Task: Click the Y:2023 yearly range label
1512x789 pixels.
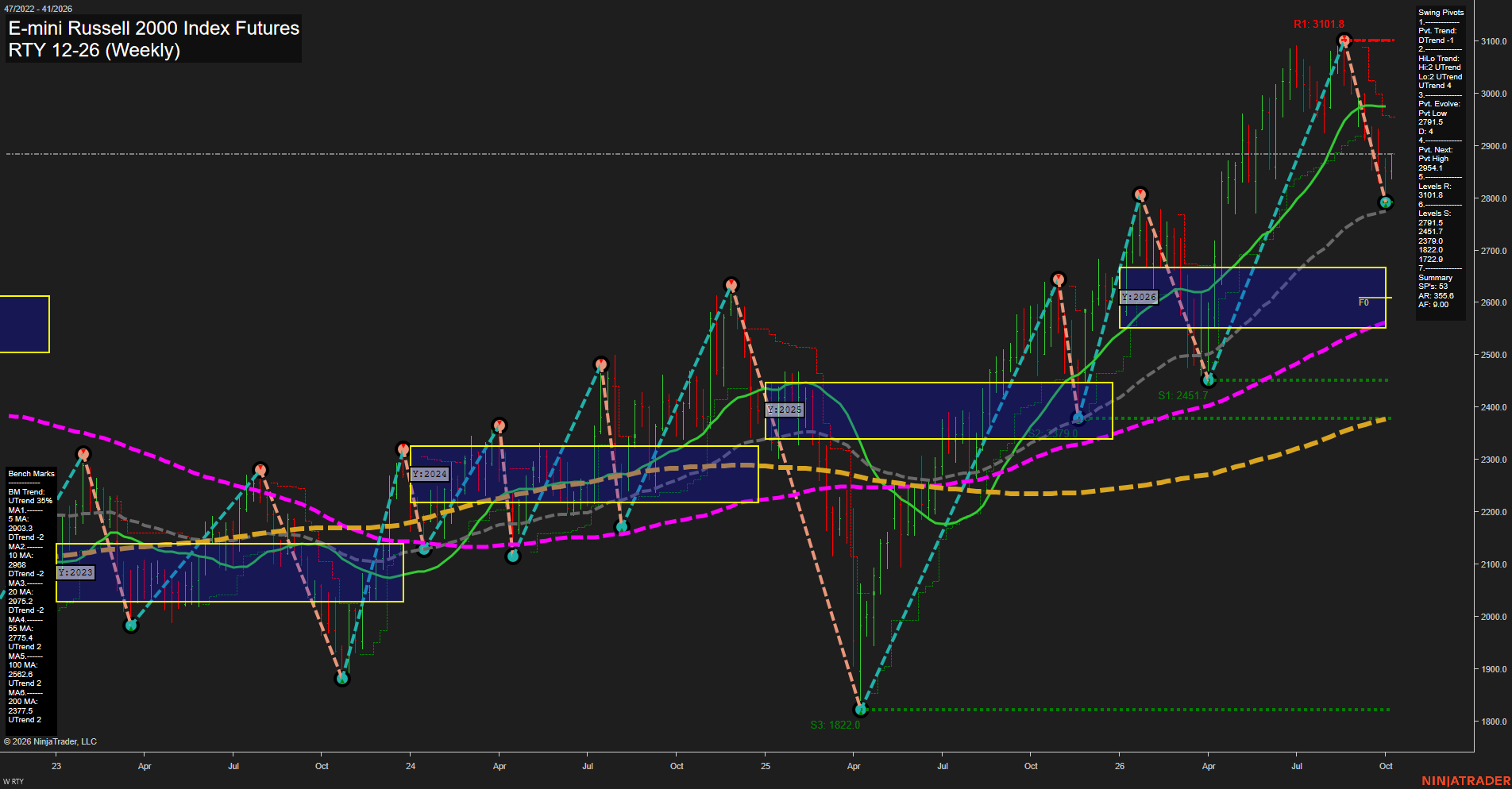Action: (x=76, y=572)
